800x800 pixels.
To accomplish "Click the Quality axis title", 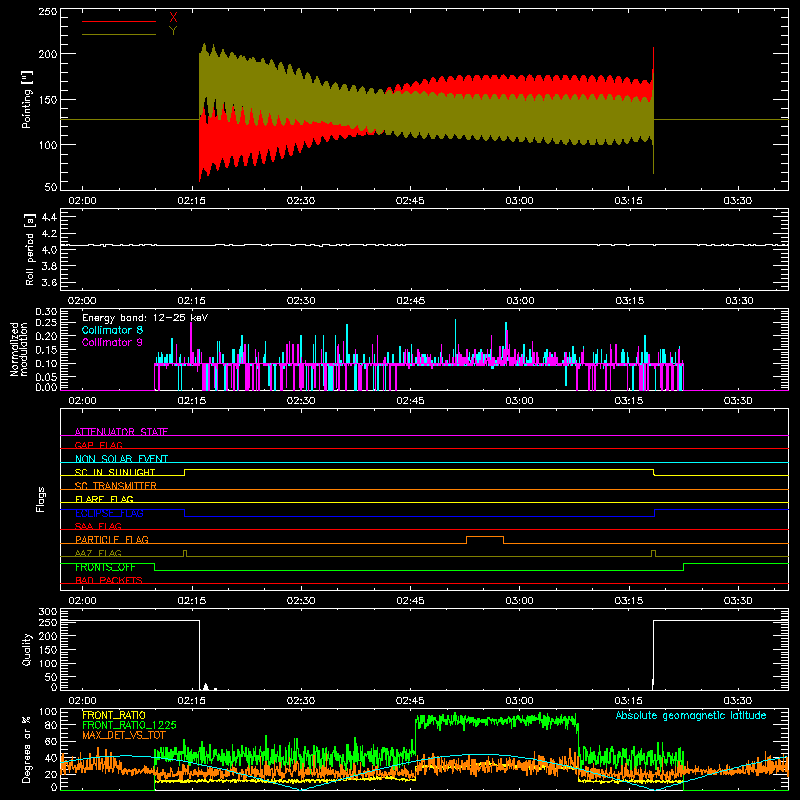I will pos(27,649).
